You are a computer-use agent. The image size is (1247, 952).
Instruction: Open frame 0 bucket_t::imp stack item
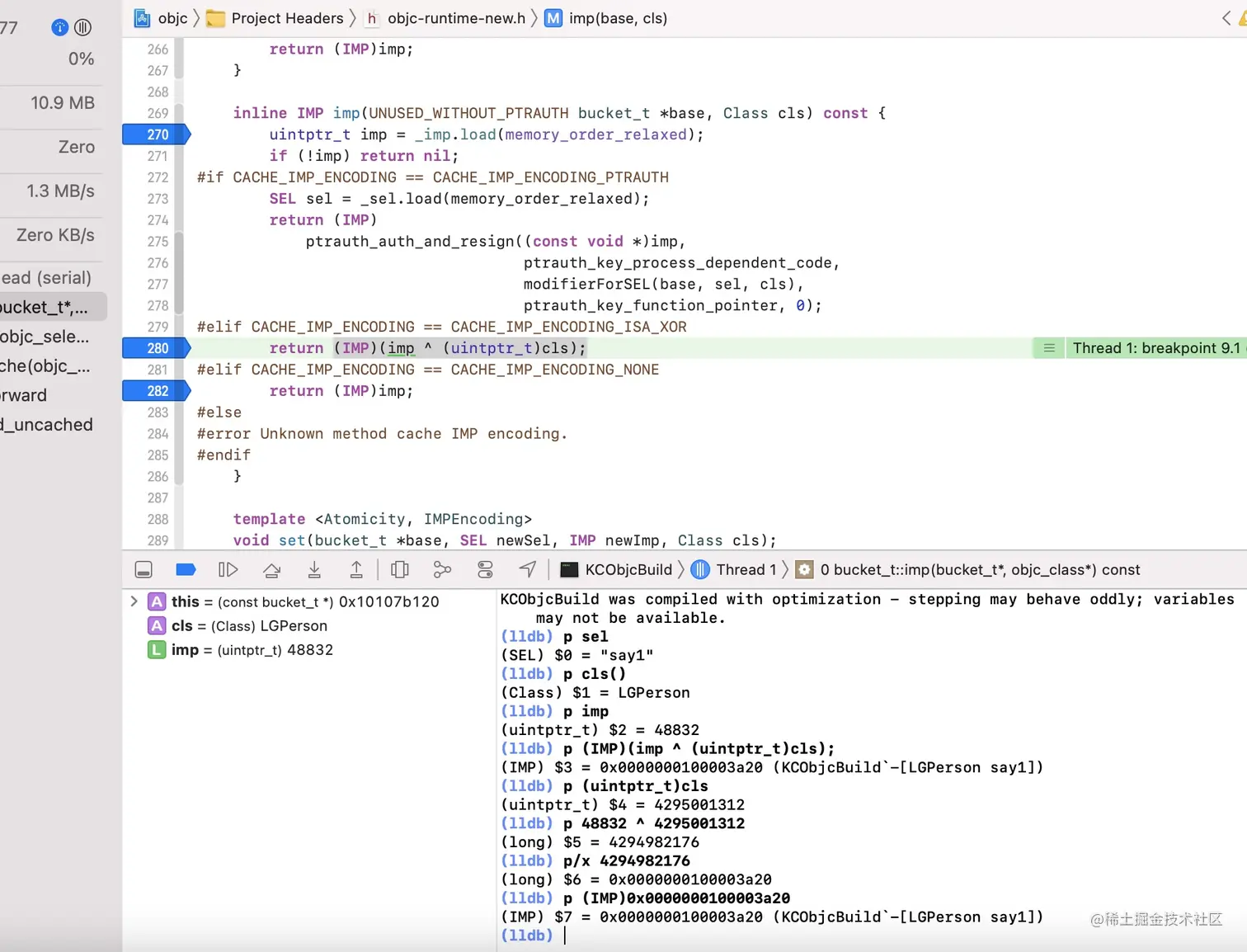pos(968,569)
